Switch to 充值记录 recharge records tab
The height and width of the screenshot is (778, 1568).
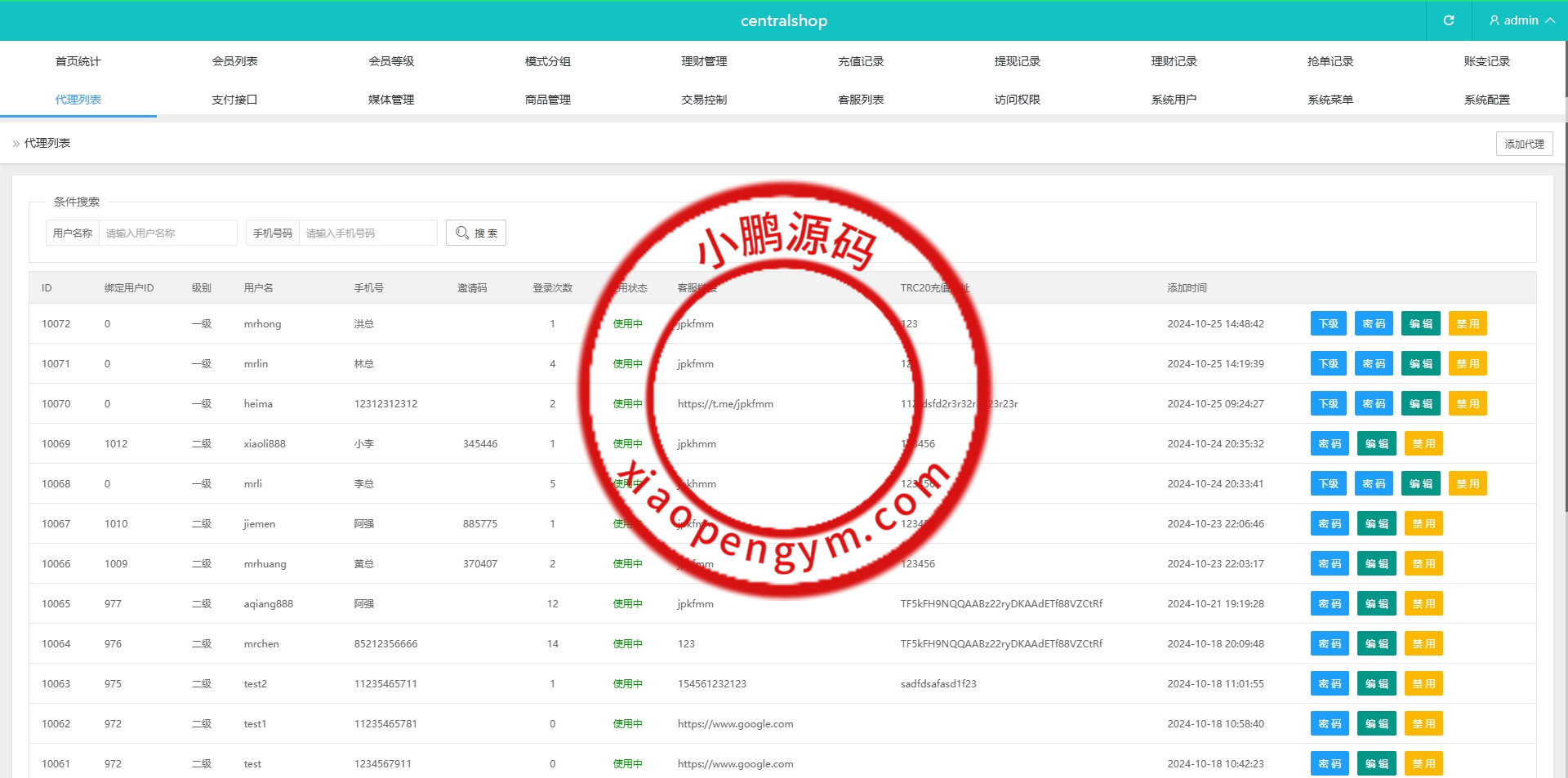(860, 60)
